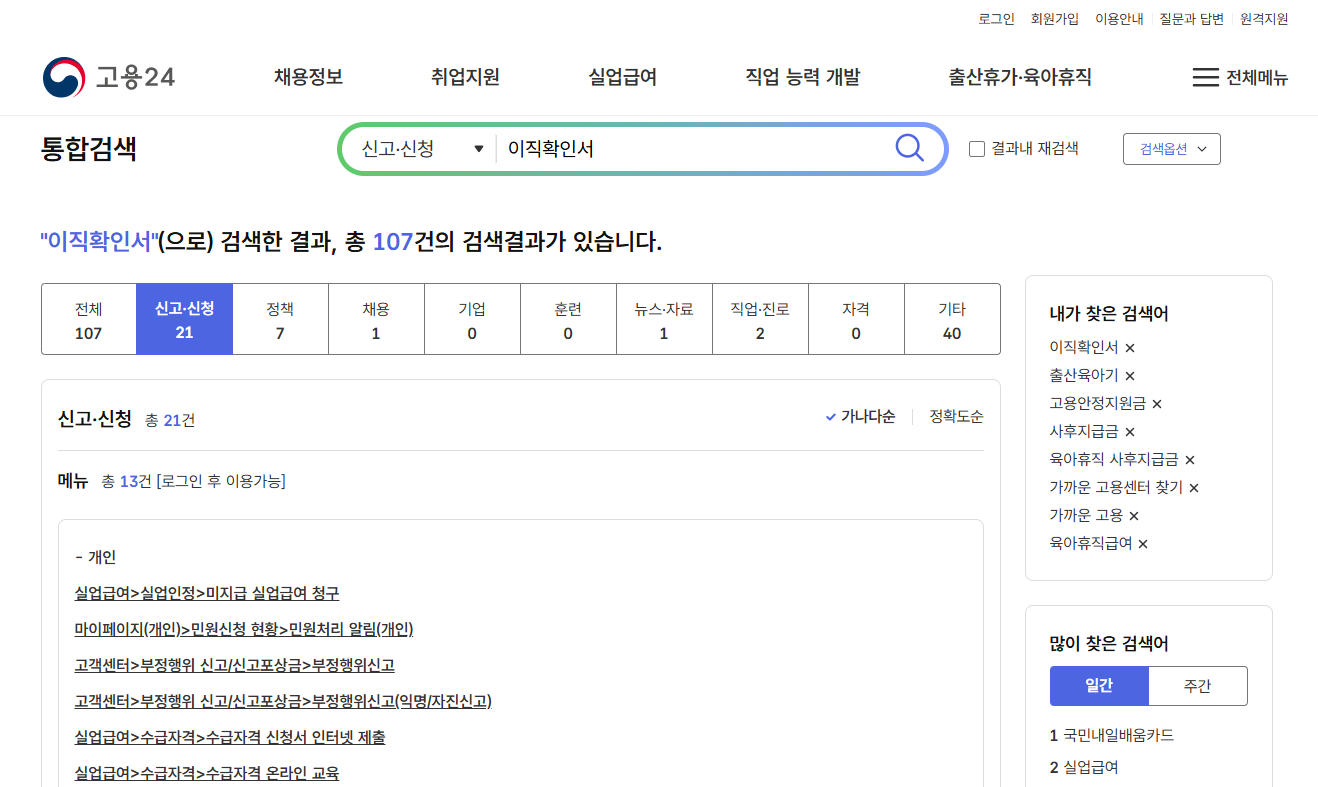The height and width of the screenshot is (787, 1318).
Task: Select the 채용 1 results tab
Action: (x=376, y=319)
